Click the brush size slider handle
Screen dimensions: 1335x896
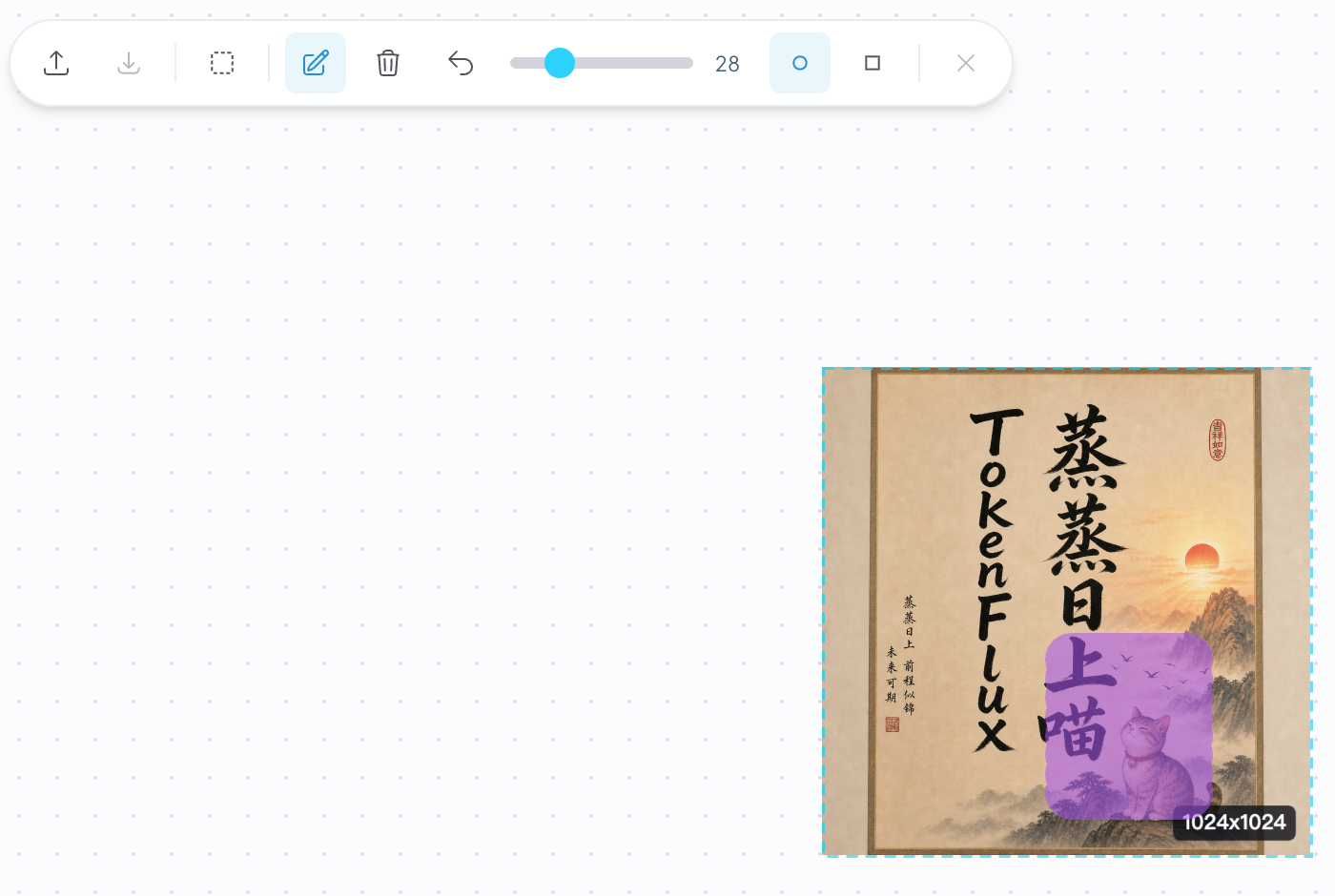pyautogui.click(x=560, y=63)
